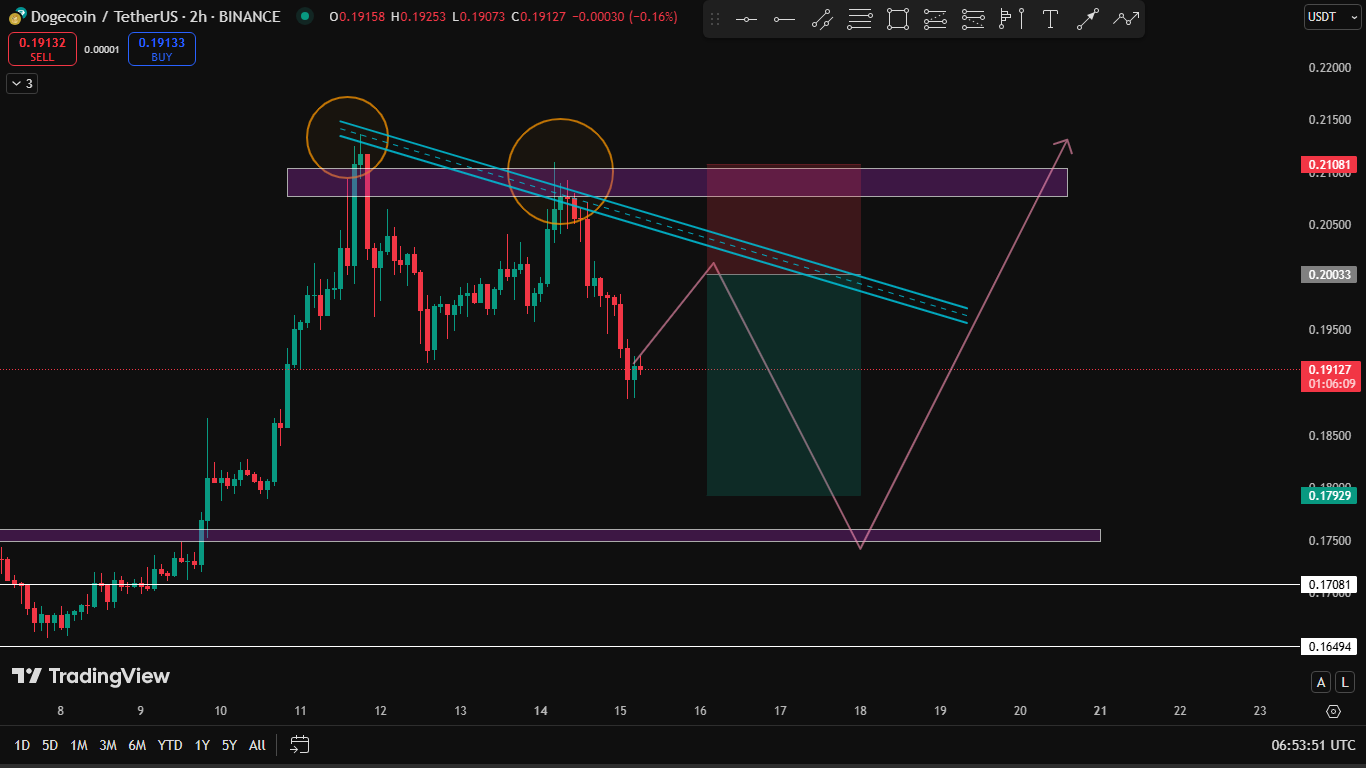Set date range to 5Y

tap(229, 745)
